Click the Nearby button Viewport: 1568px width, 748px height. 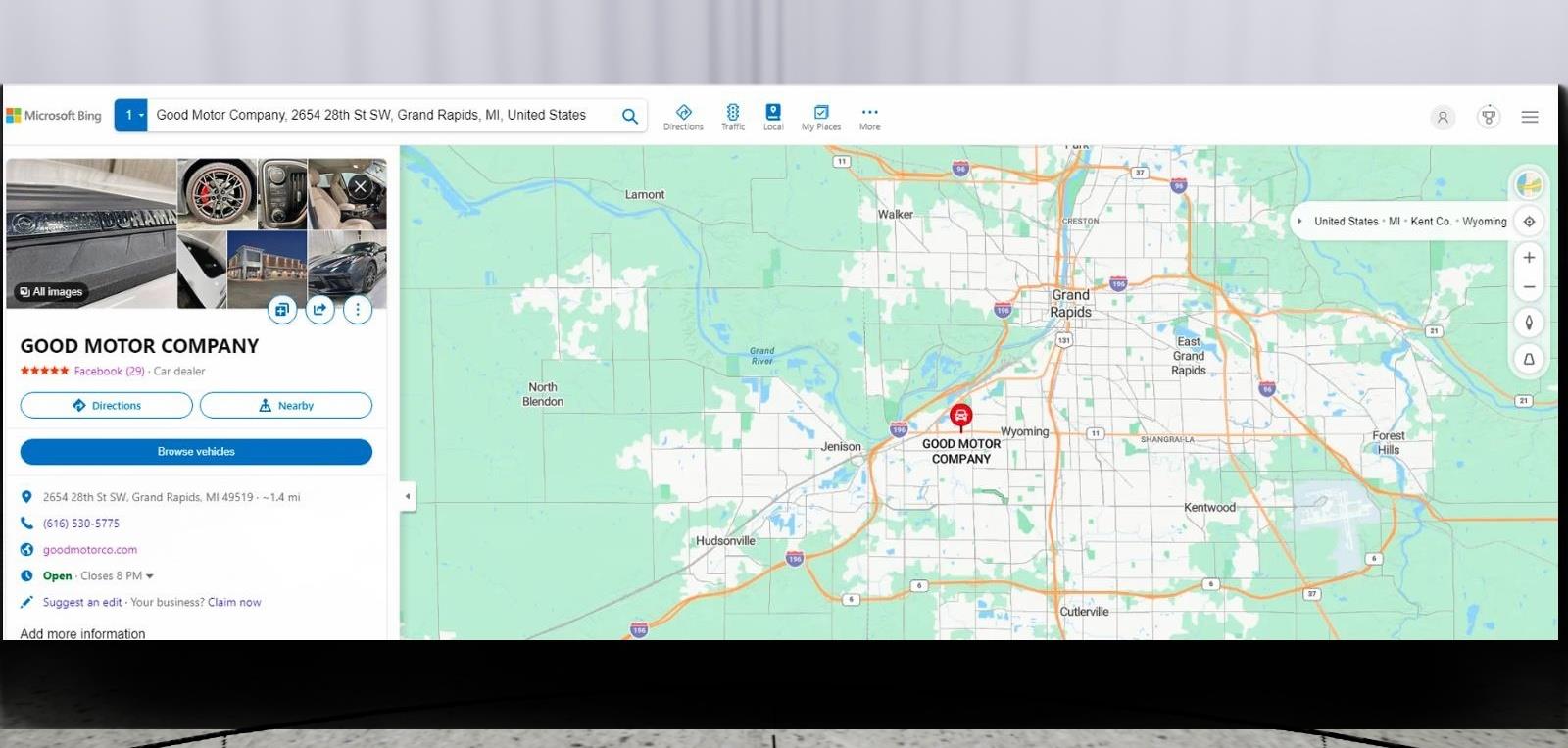click(286, 406)
